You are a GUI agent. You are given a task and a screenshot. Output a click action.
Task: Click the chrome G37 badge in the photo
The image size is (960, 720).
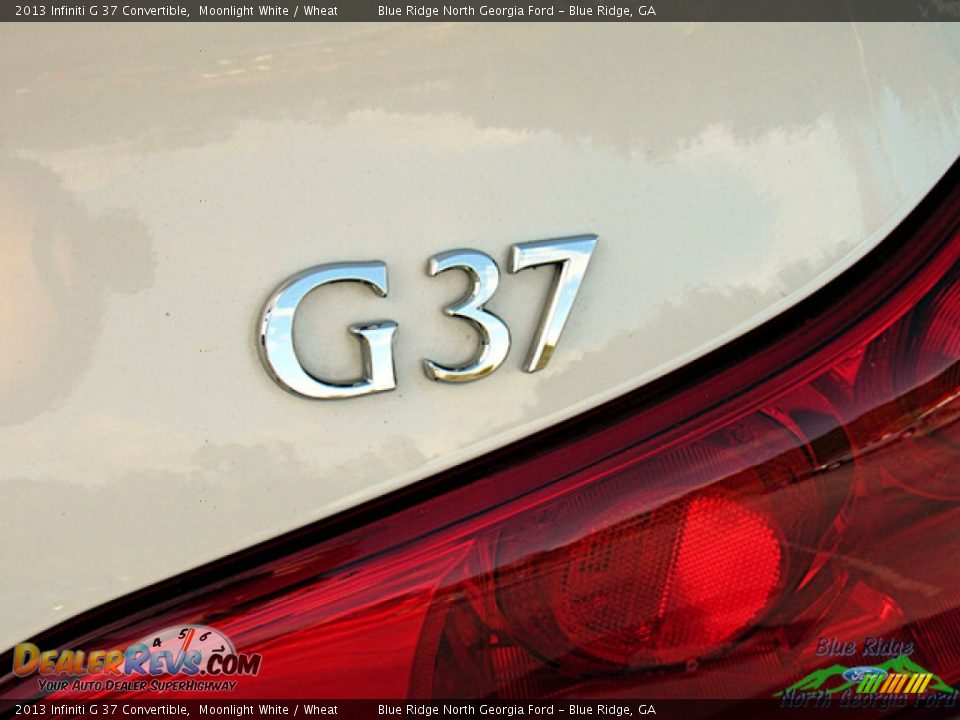427,316
